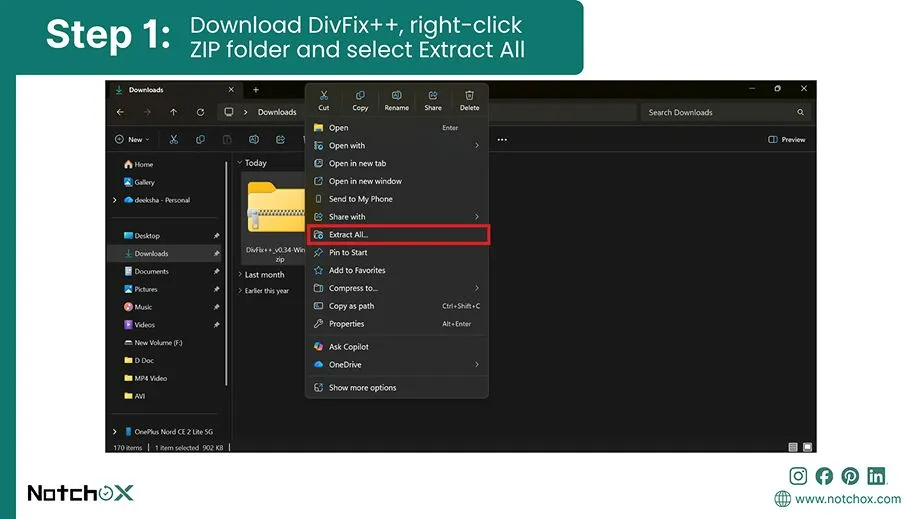The height and width of the screenshot is (519, 922).
Task: Click the This PC monitor icon in address bar
Action: pos(229,112)
